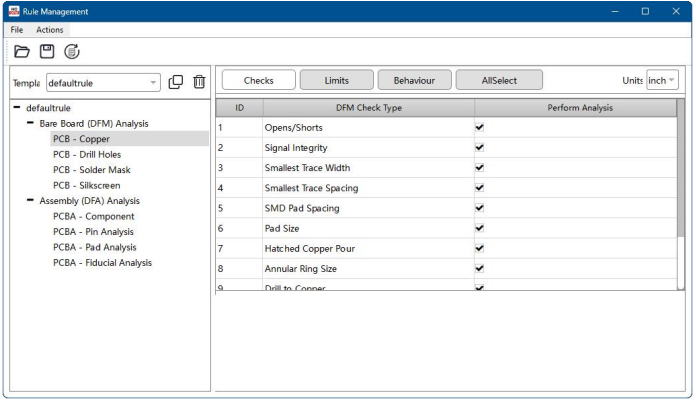
Task: Click the save disk toolbar icon
Action: click(x=46, y=51)
